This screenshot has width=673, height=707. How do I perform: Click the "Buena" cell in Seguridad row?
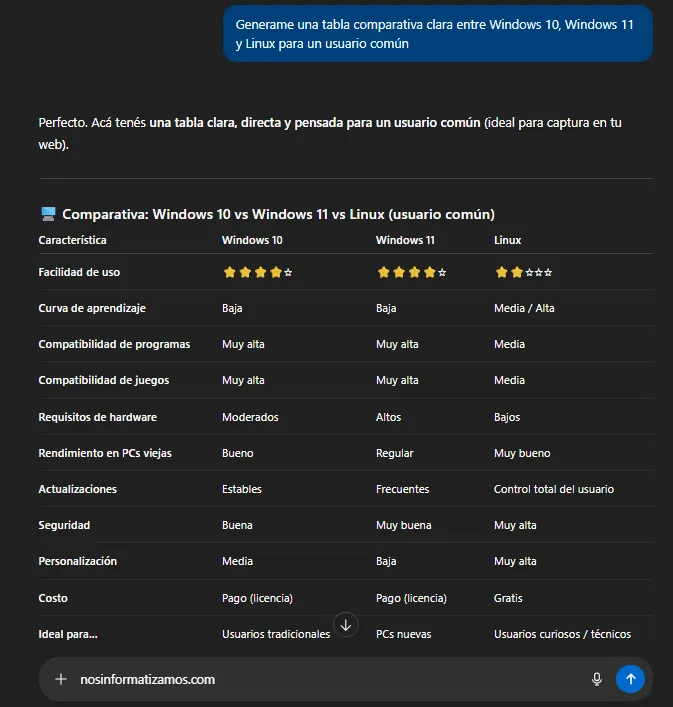[237, 525]
